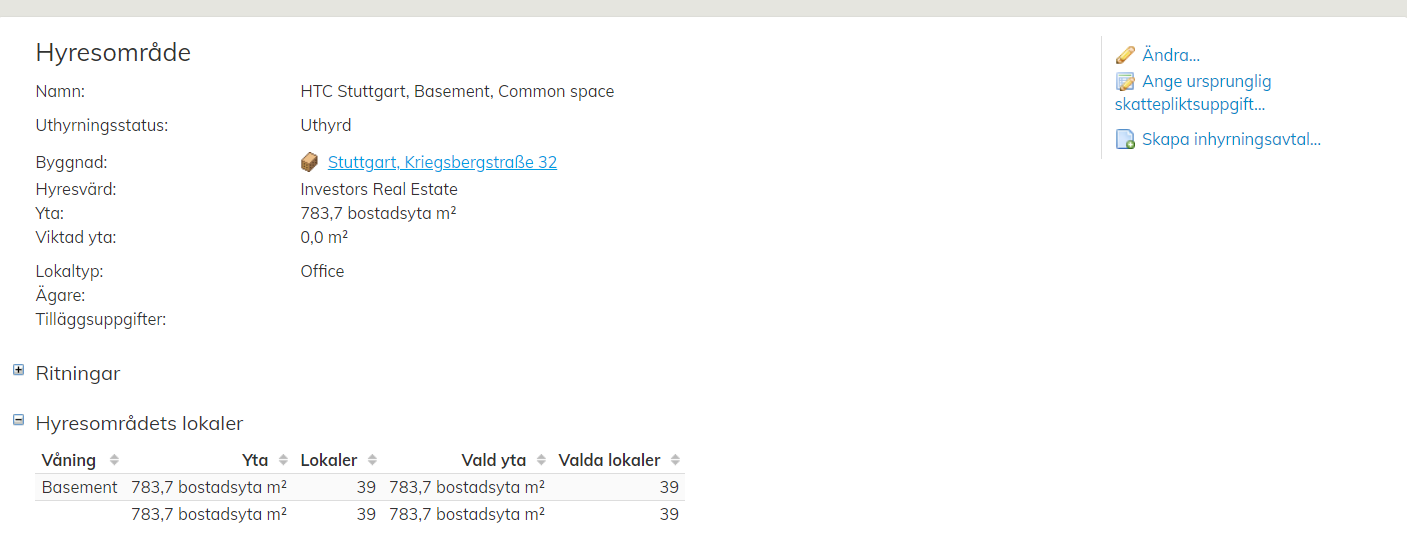Click Skapa inhyrningsavtal... link
Image resolution: width=1407 pixels, height=539 pixels.
(x=1231, y=140)
